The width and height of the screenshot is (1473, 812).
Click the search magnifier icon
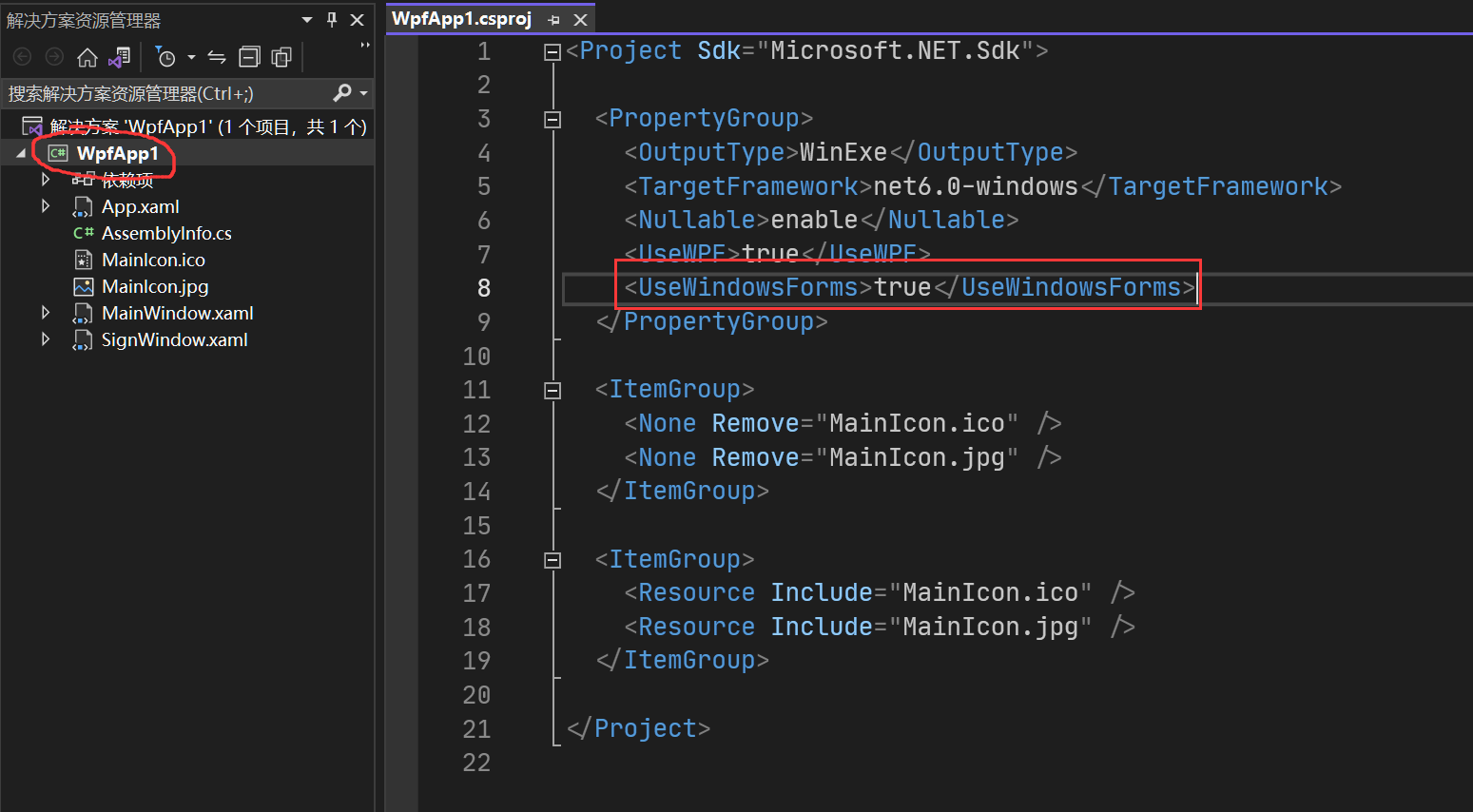pos(342,92)
